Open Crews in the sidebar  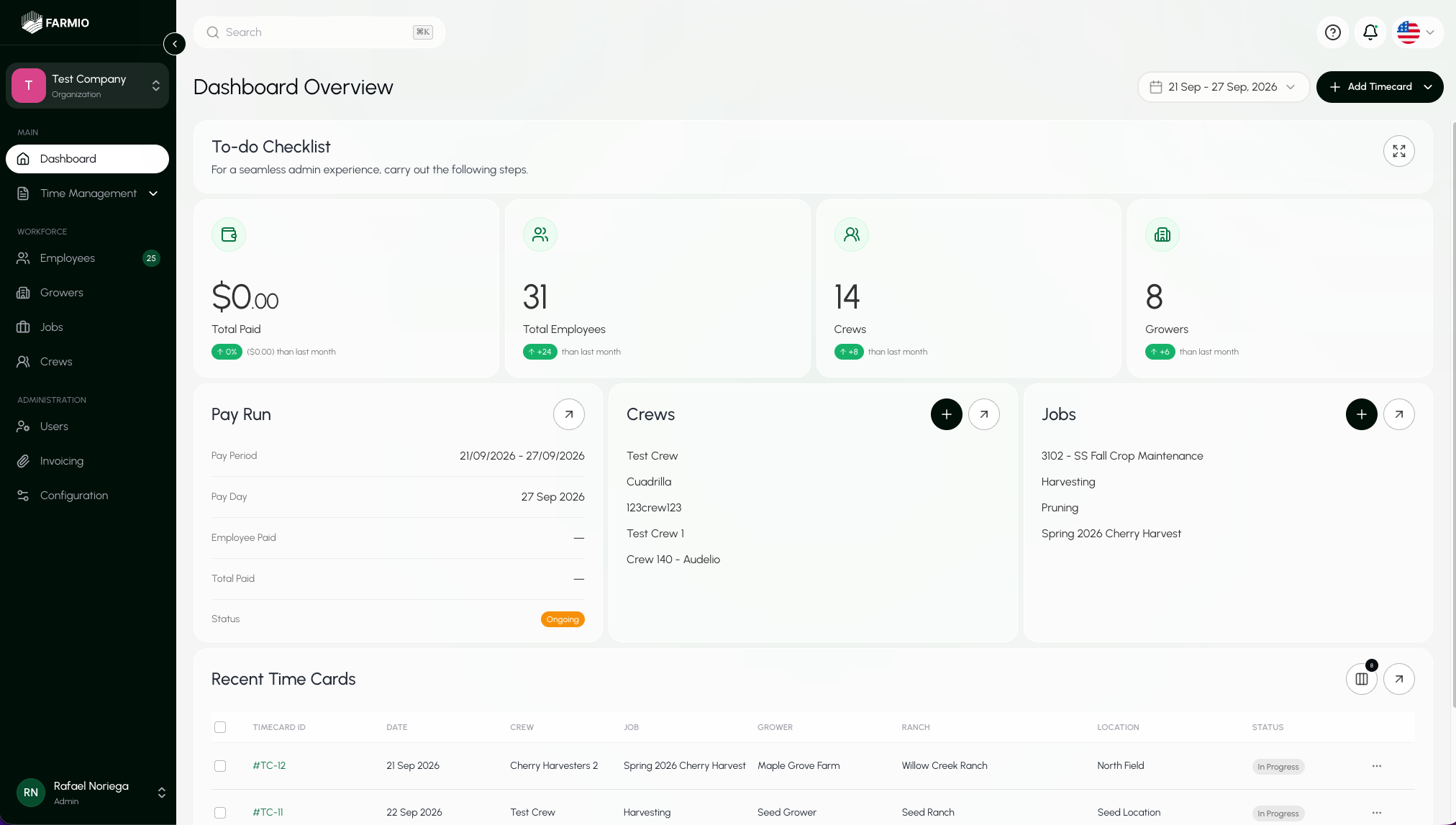pyautogui.click(x=88, y=362)
